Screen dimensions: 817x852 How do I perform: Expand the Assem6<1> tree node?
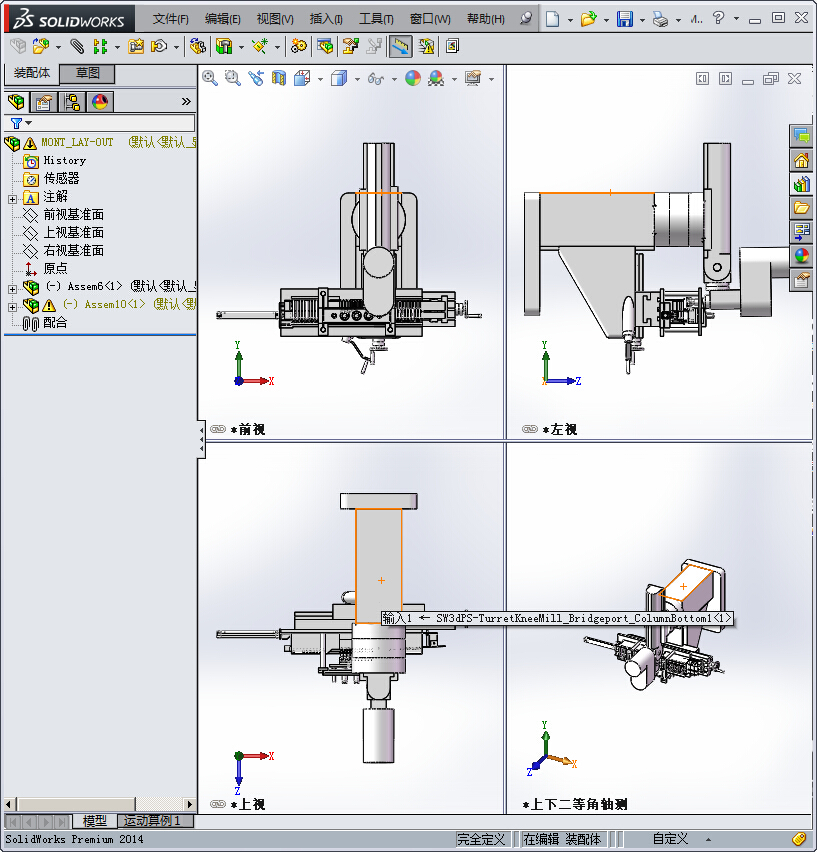12,289
